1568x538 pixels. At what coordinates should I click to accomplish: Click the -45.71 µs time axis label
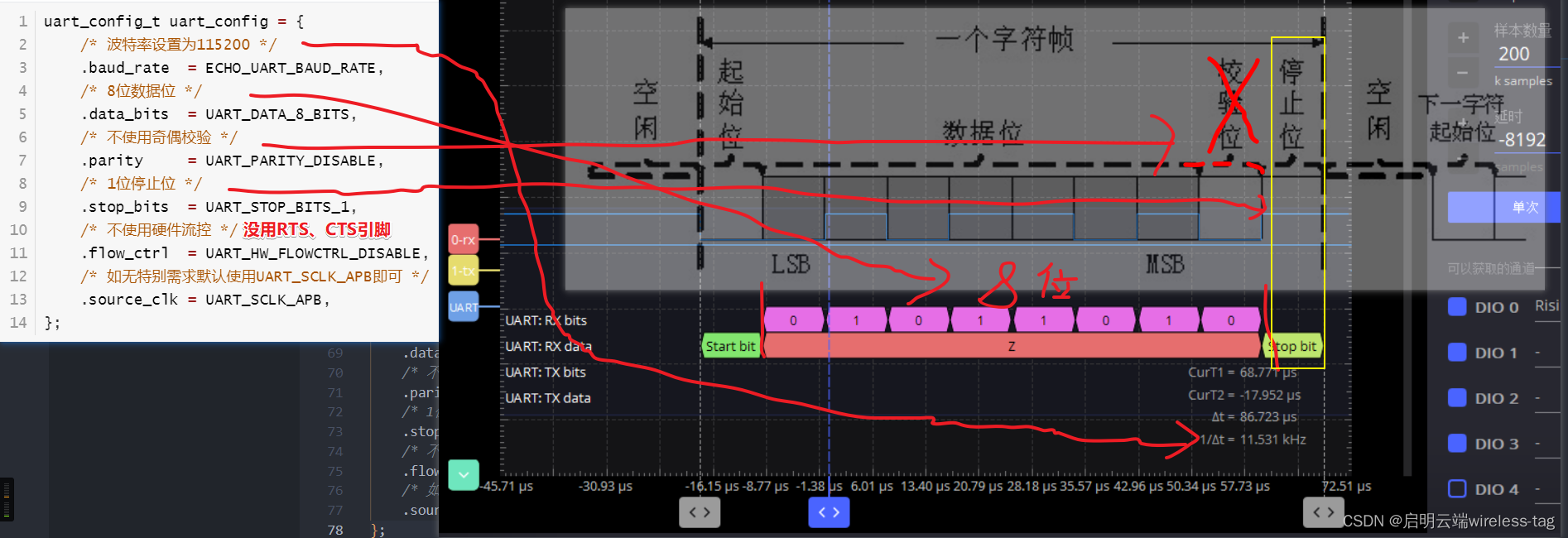[x=506, y=486]
